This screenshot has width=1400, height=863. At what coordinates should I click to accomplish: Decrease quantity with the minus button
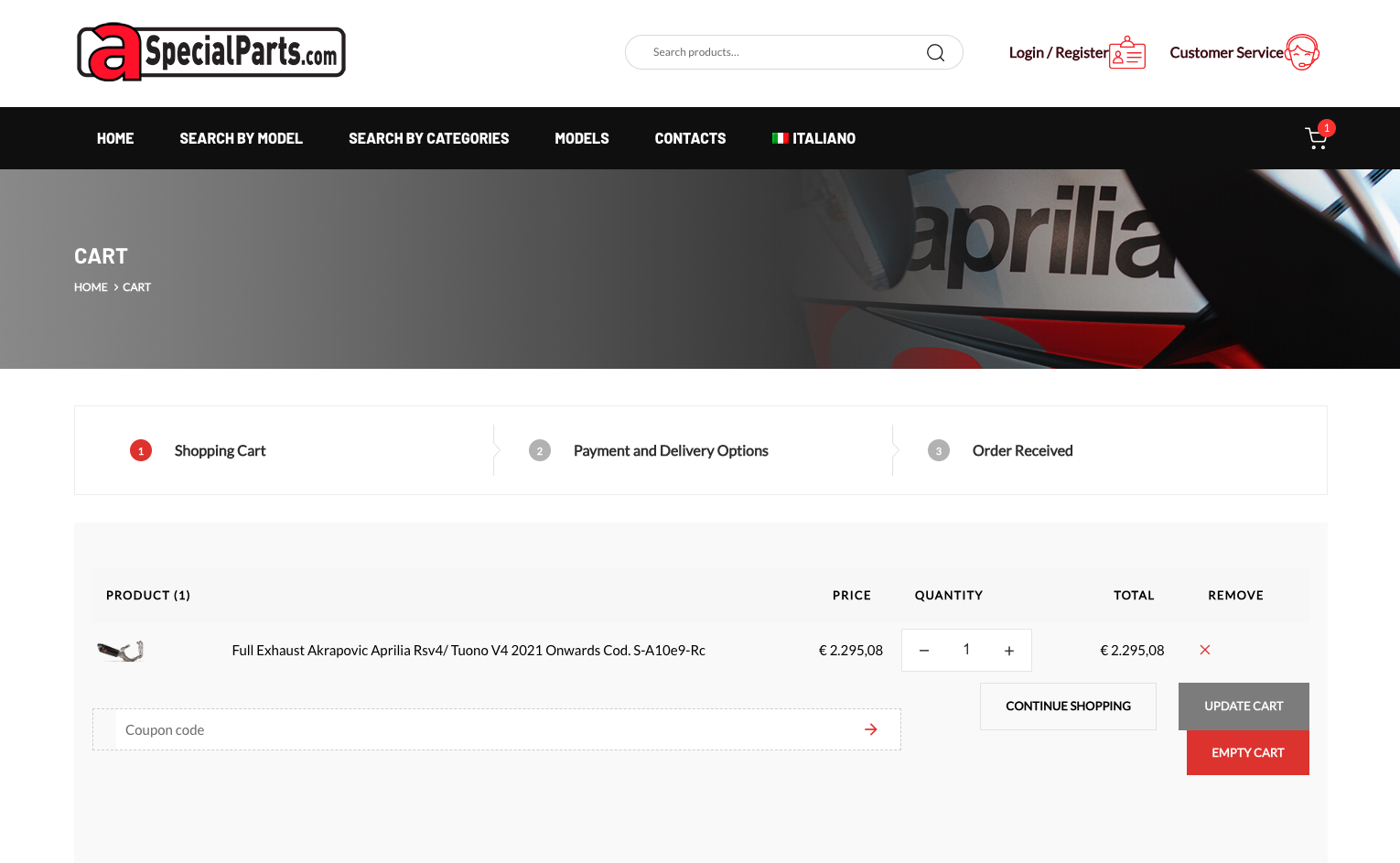(x=924, y=651)
